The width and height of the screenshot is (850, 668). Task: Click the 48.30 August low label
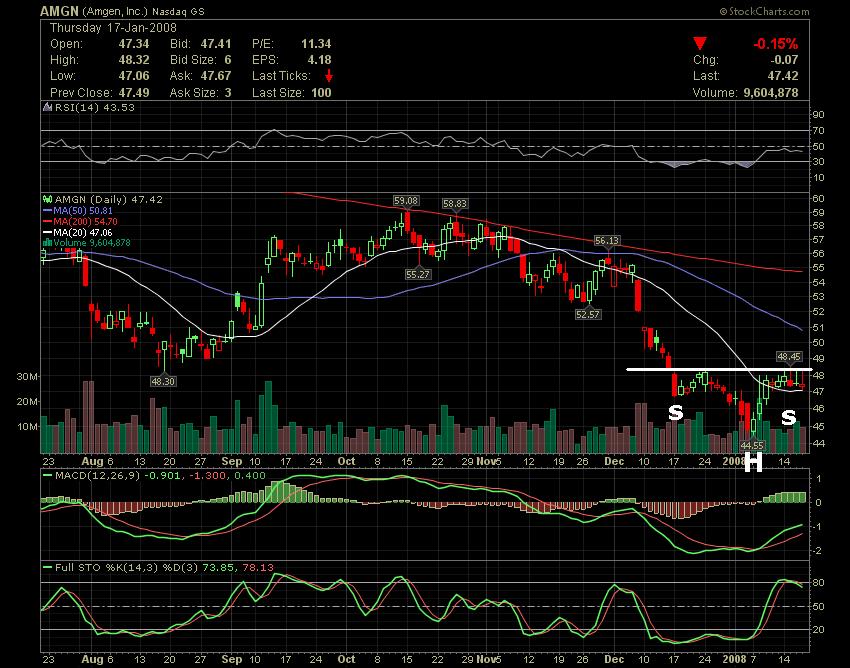[x=163, y=382]
